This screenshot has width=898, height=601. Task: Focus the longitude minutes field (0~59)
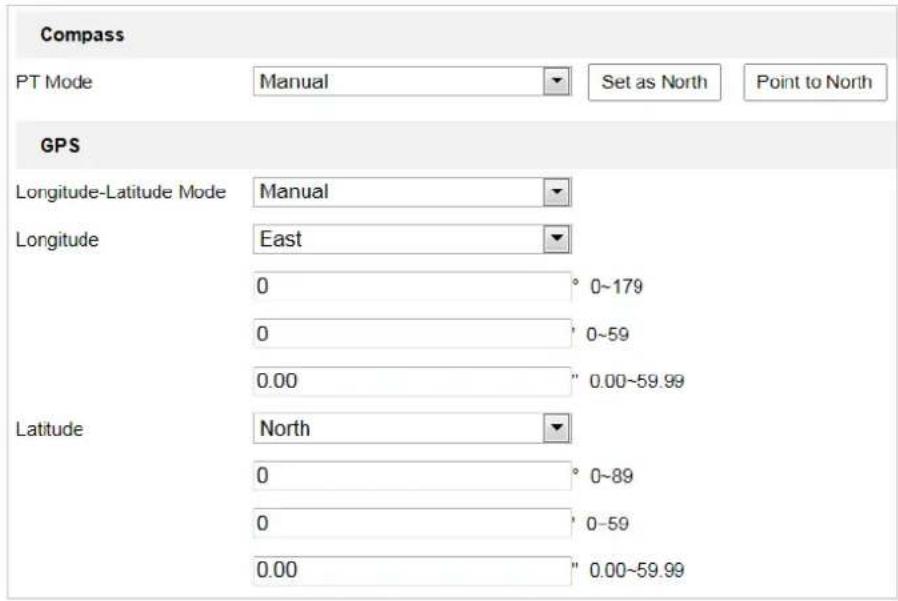pos(412,333)
